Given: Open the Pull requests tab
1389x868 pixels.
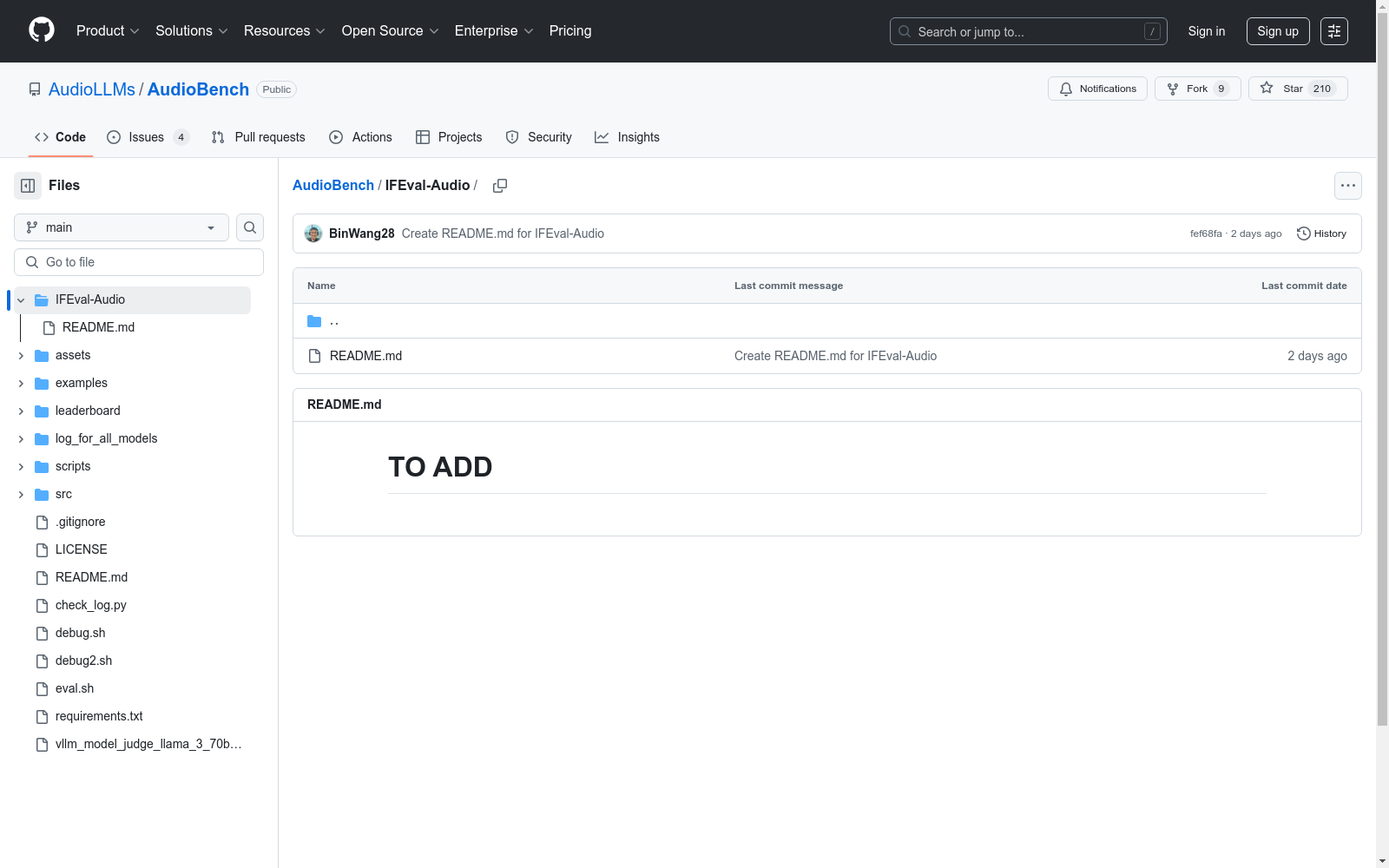Looking at the screenshot, I should (x=258, y=137).
